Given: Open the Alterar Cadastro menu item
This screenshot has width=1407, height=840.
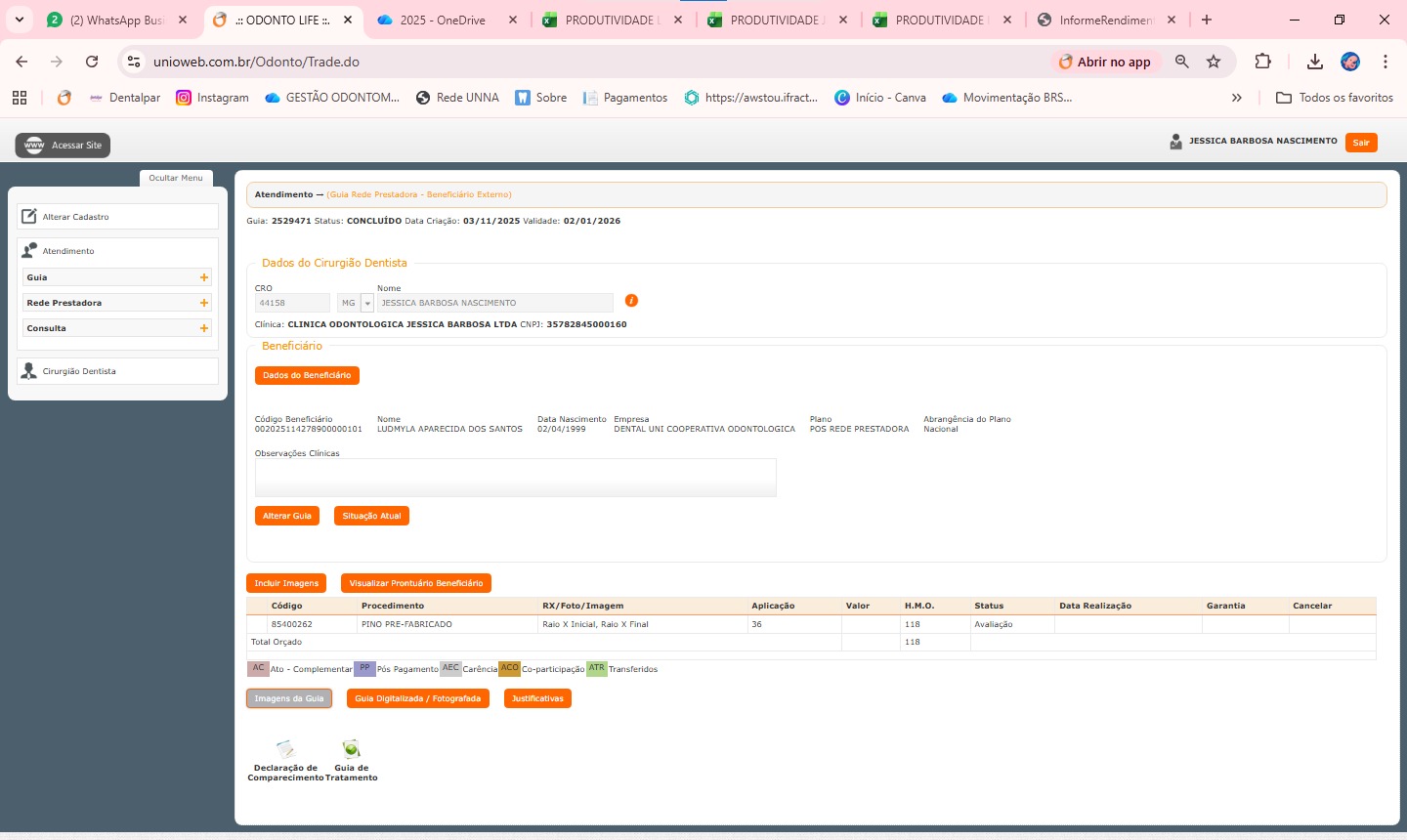Looking at the screenshot, I should (117, 216).
